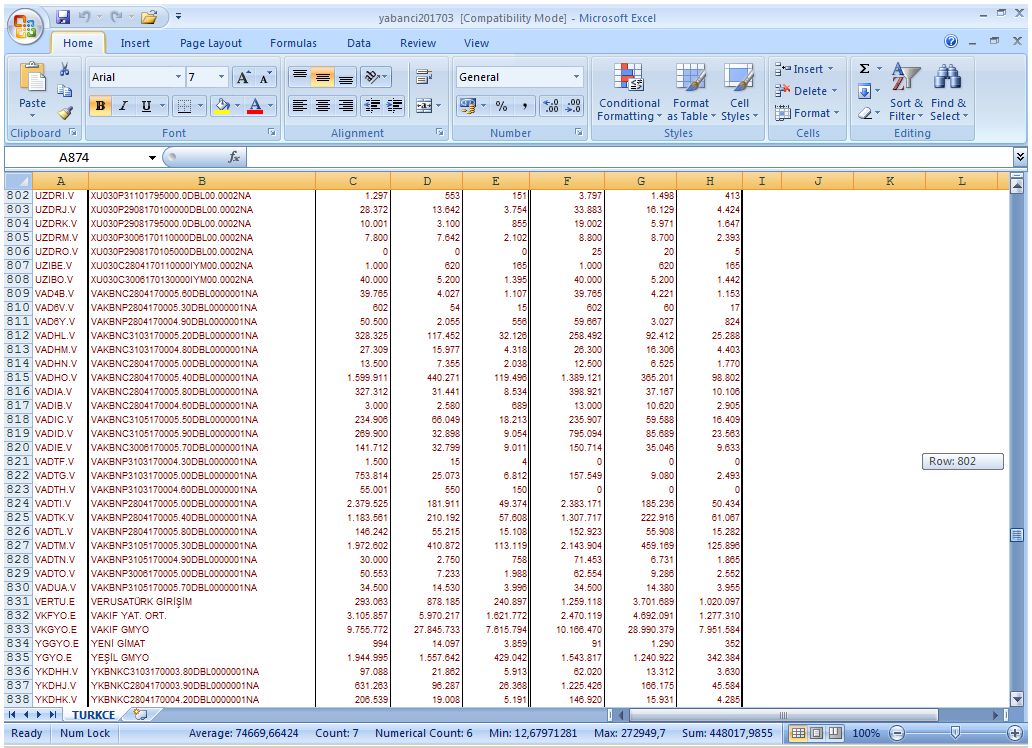Click the vertical scrollbar thumb
This screenshot has height=748, width=1032.
[1017, 535]
